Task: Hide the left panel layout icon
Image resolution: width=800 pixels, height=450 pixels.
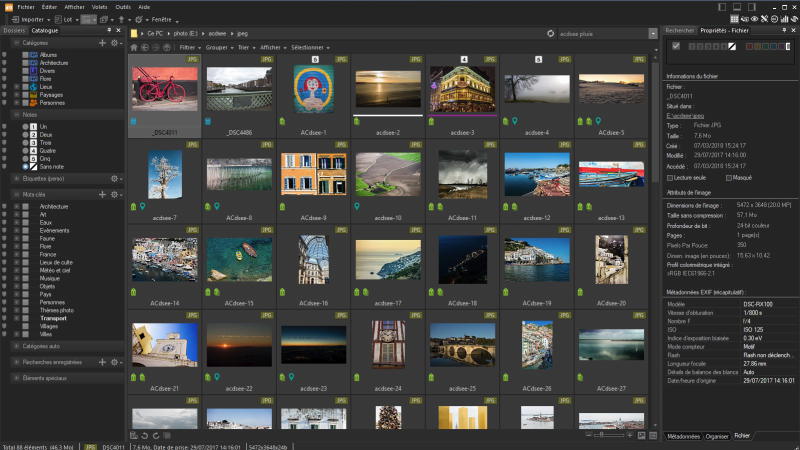Action: (722, 7)
